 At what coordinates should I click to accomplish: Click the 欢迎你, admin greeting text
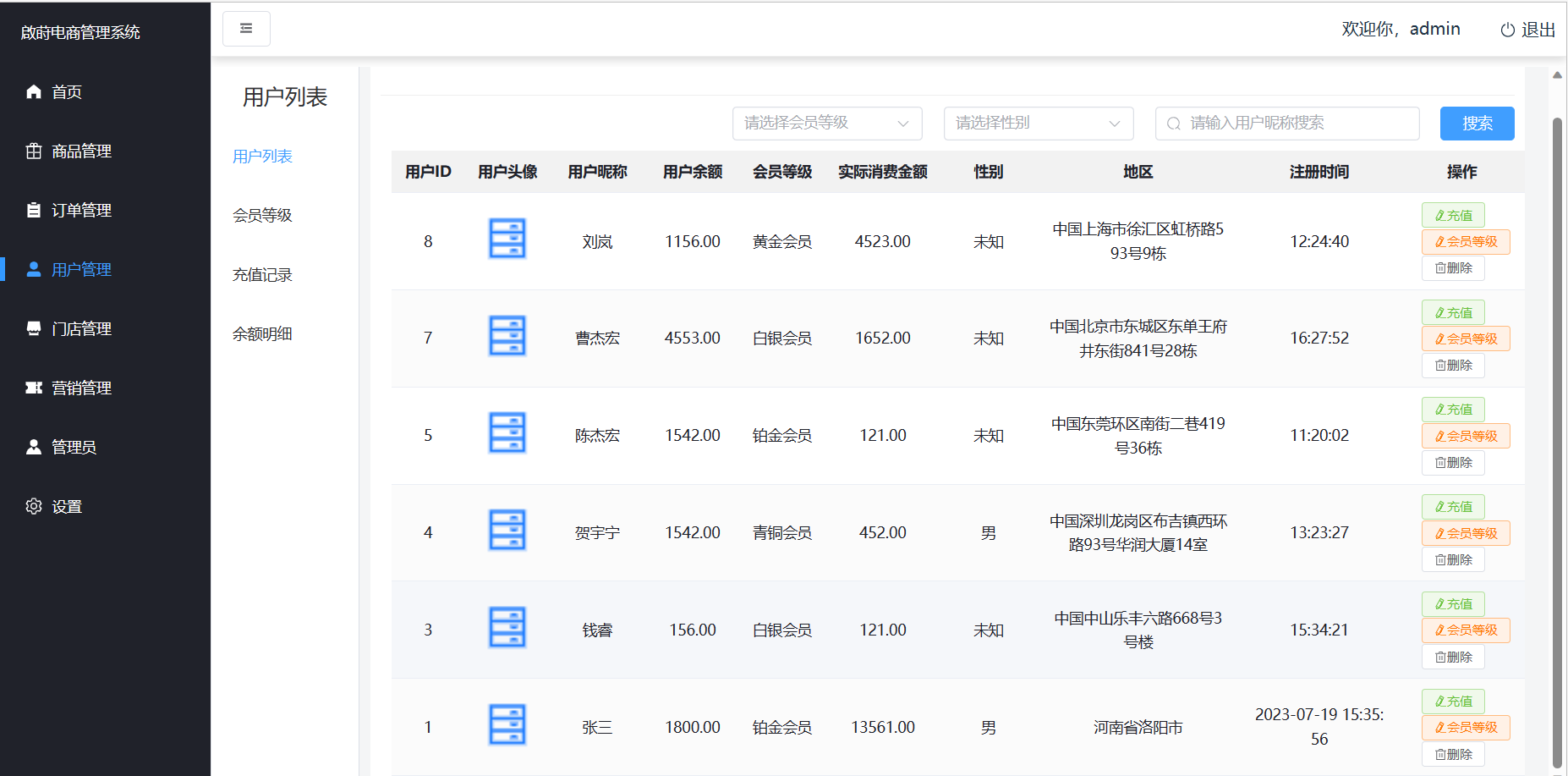click(1401, 30)
